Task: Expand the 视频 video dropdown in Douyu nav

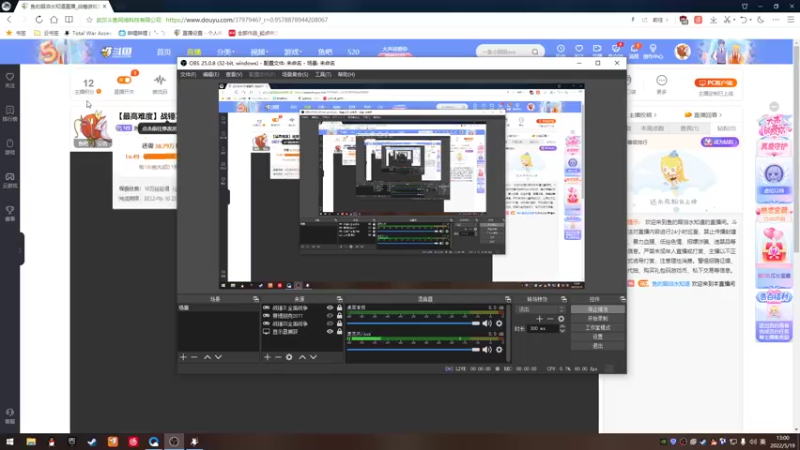Action: (x=259, y=52)
